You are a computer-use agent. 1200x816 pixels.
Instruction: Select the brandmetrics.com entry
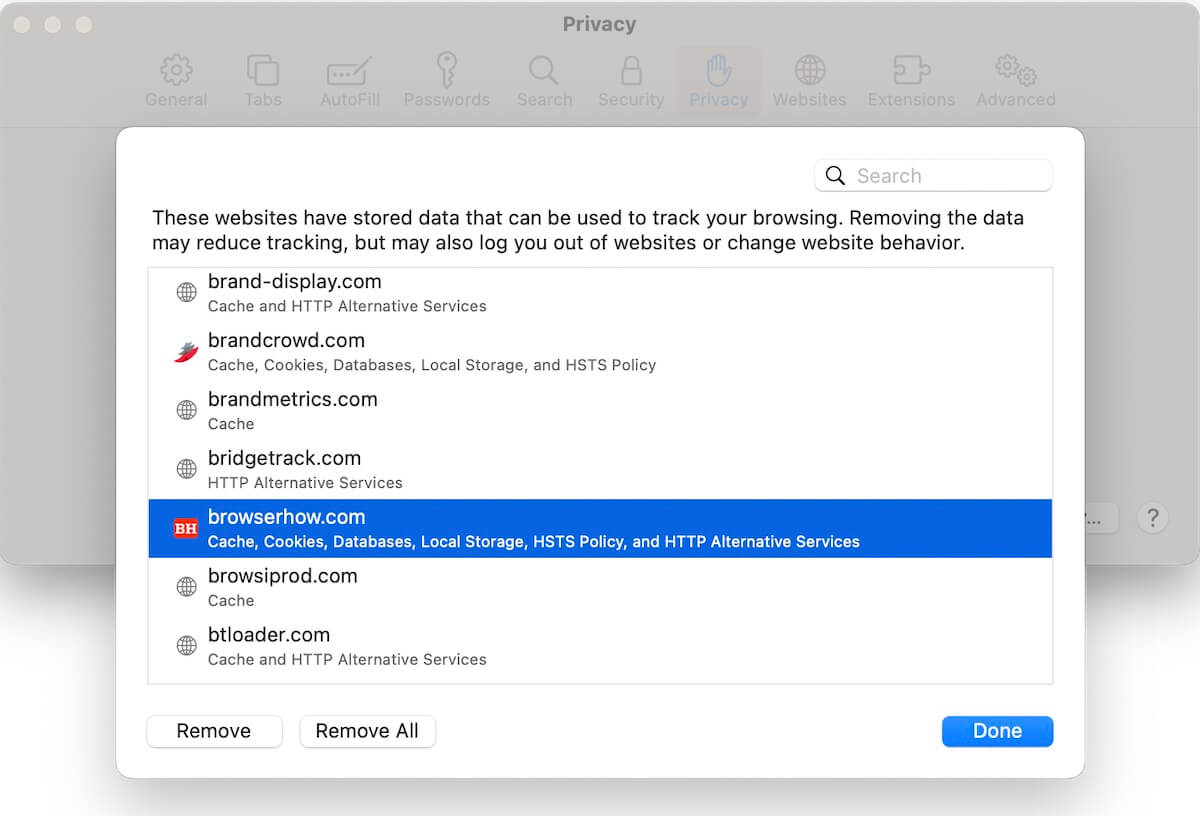pos(600,411)
